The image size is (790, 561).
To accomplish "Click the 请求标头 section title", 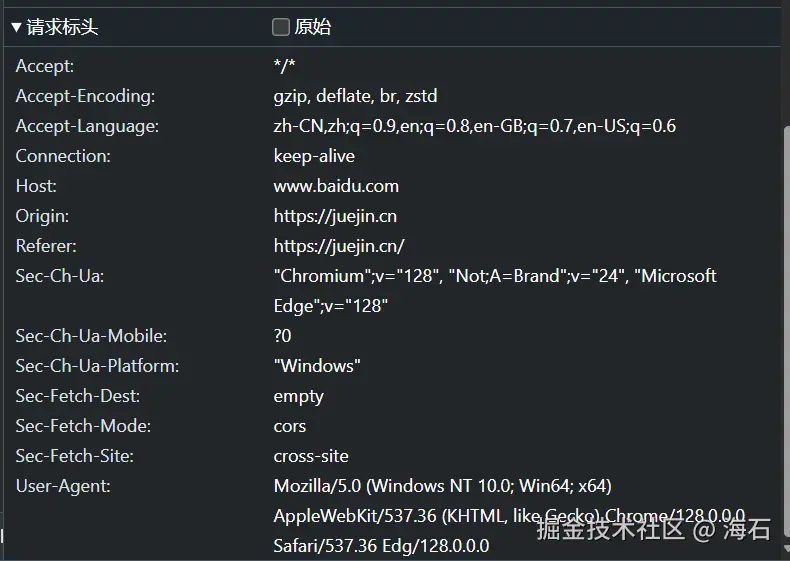I will click(x=62, y=28).
